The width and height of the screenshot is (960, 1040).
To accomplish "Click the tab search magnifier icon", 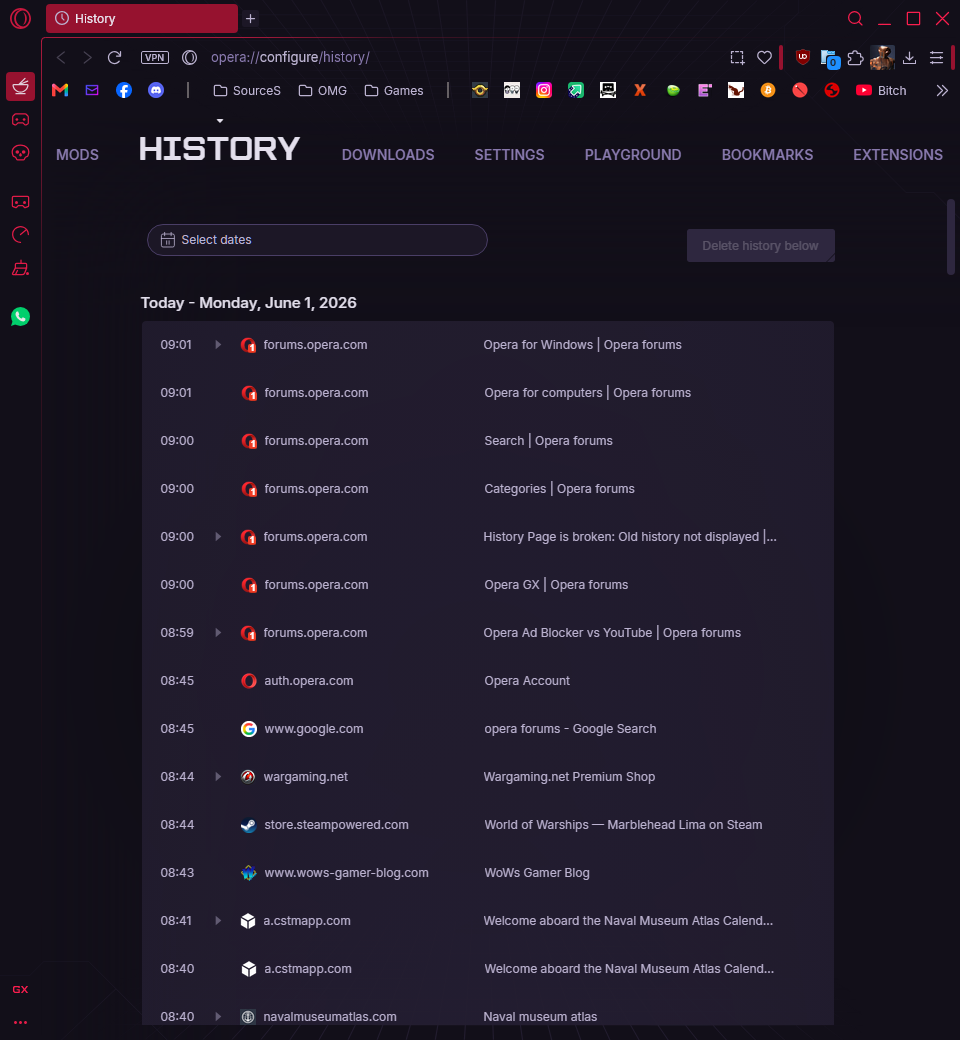I will click(855, 19).
